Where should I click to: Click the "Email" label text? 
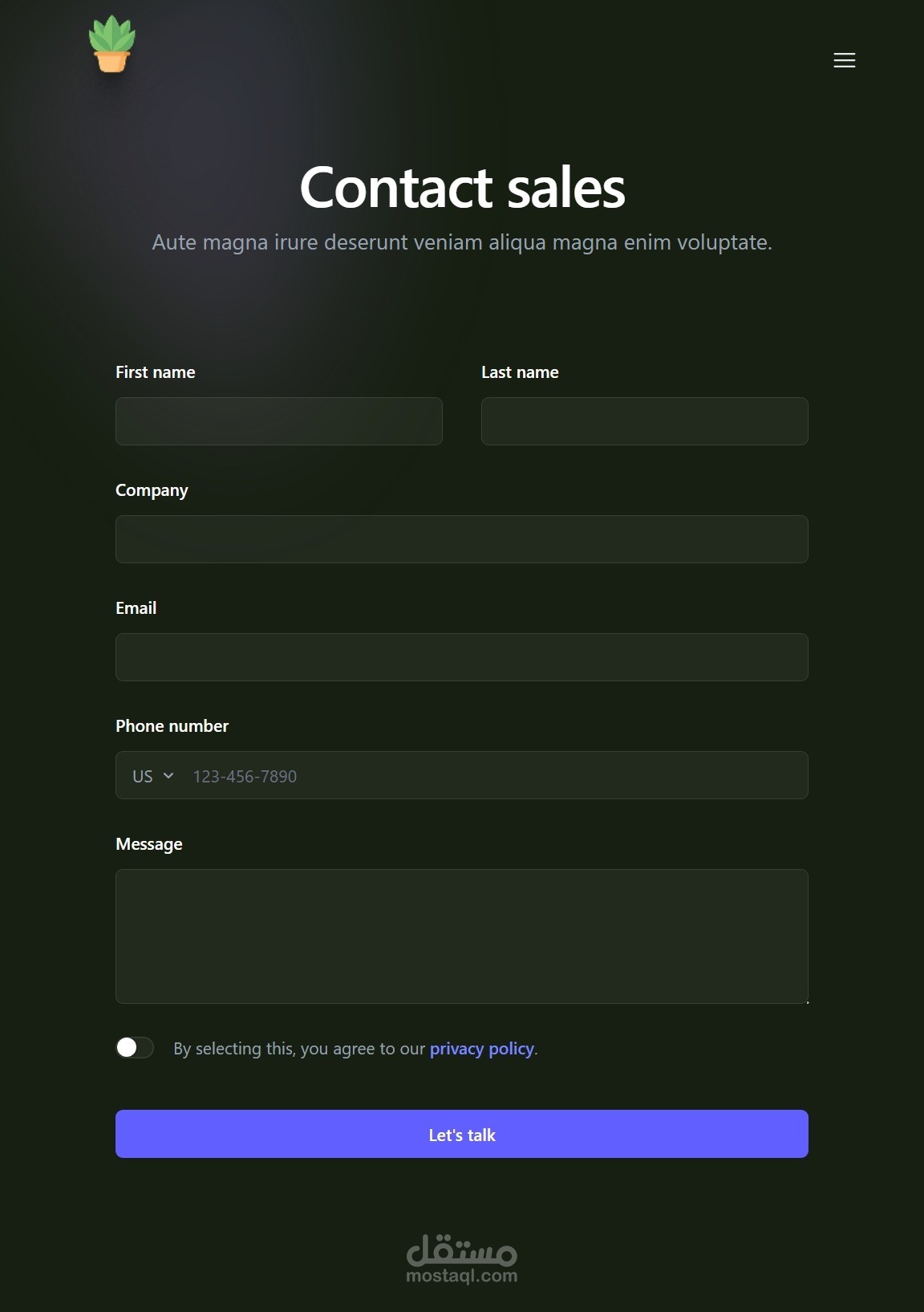(x=136, y=608)
